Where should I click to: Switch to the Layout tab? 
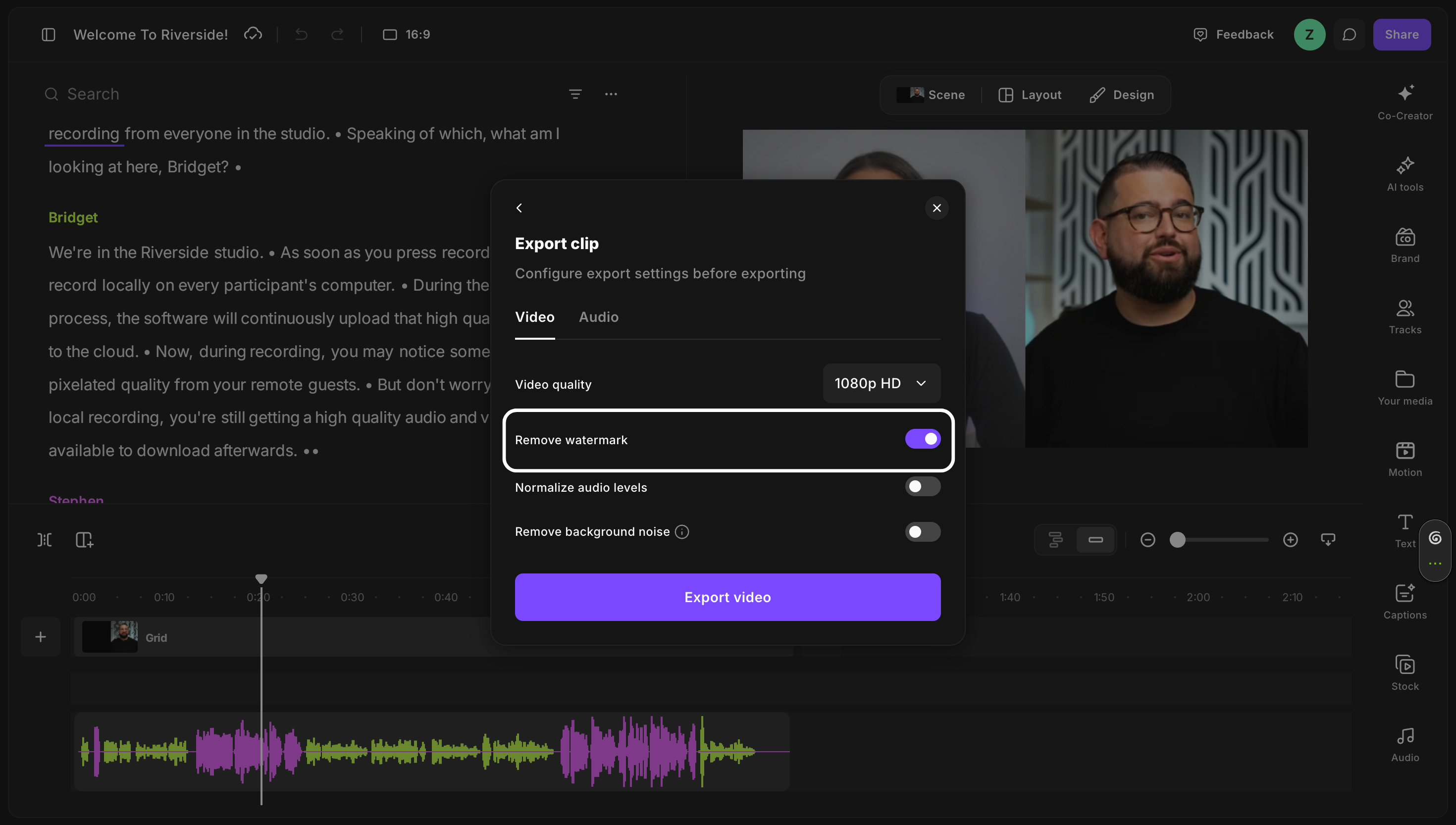pyautogui.click(x=1030, y=95)
